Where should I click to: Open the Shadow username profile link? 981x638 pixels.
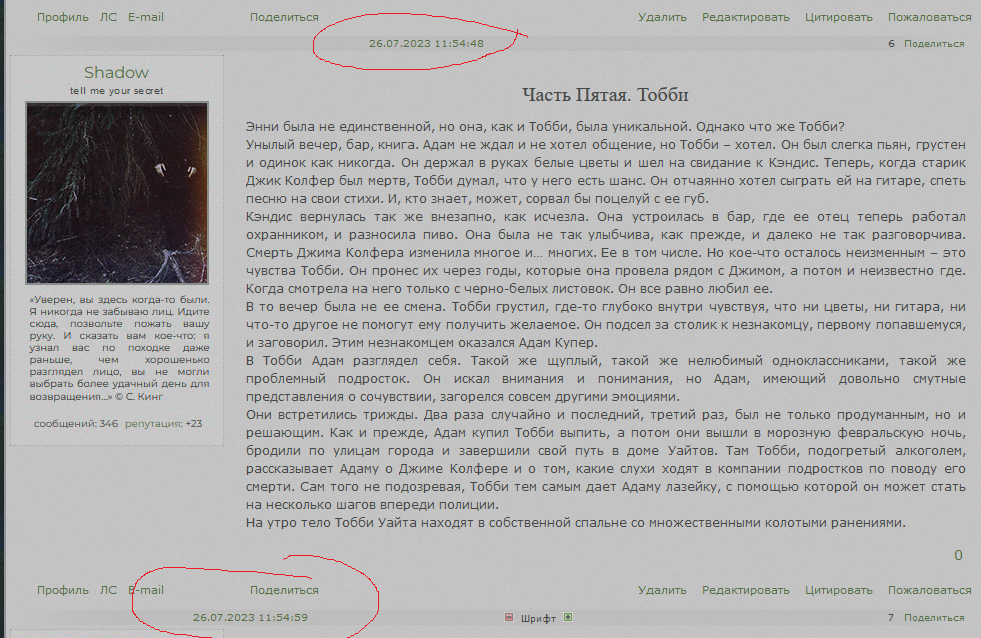click(116, 73)
